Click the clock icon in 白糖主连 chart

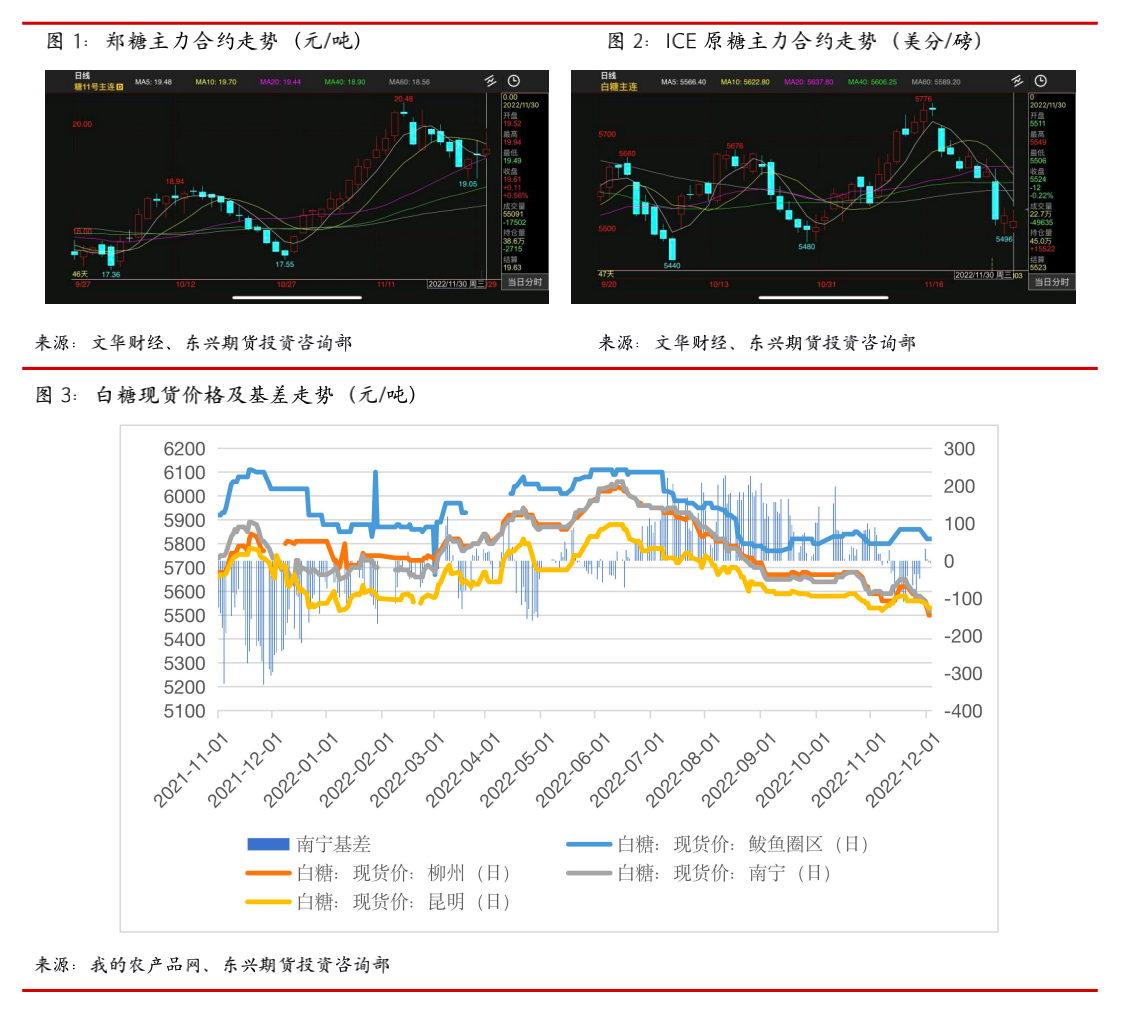pos(1041,81)
